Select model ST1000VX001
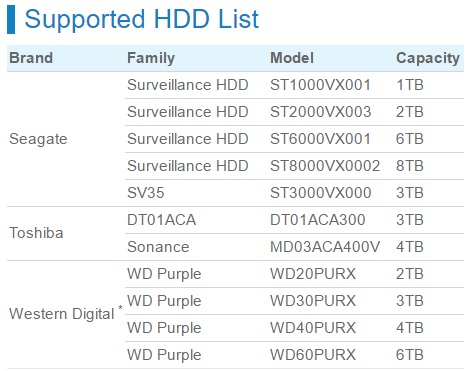 pos(320,85)
